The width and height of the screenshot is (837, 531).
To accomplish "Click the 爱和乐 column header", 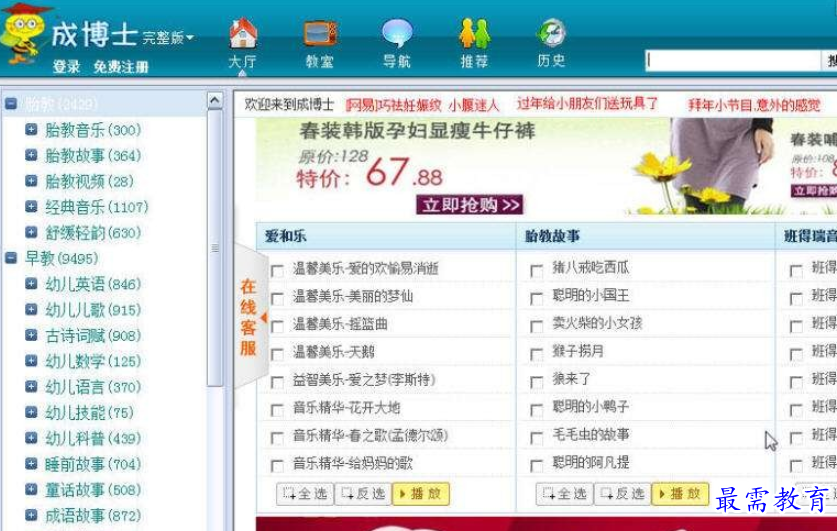I will [x=386, y=236].
